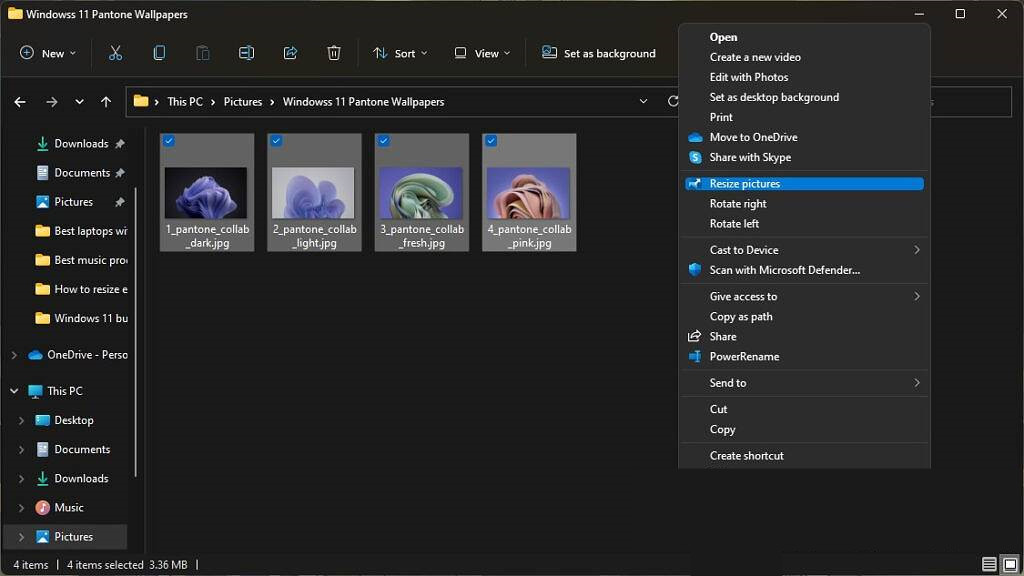Viewport: 1024px width, 576px height.
Task: Navigate back with the back arrow
Action: point(20,102)
